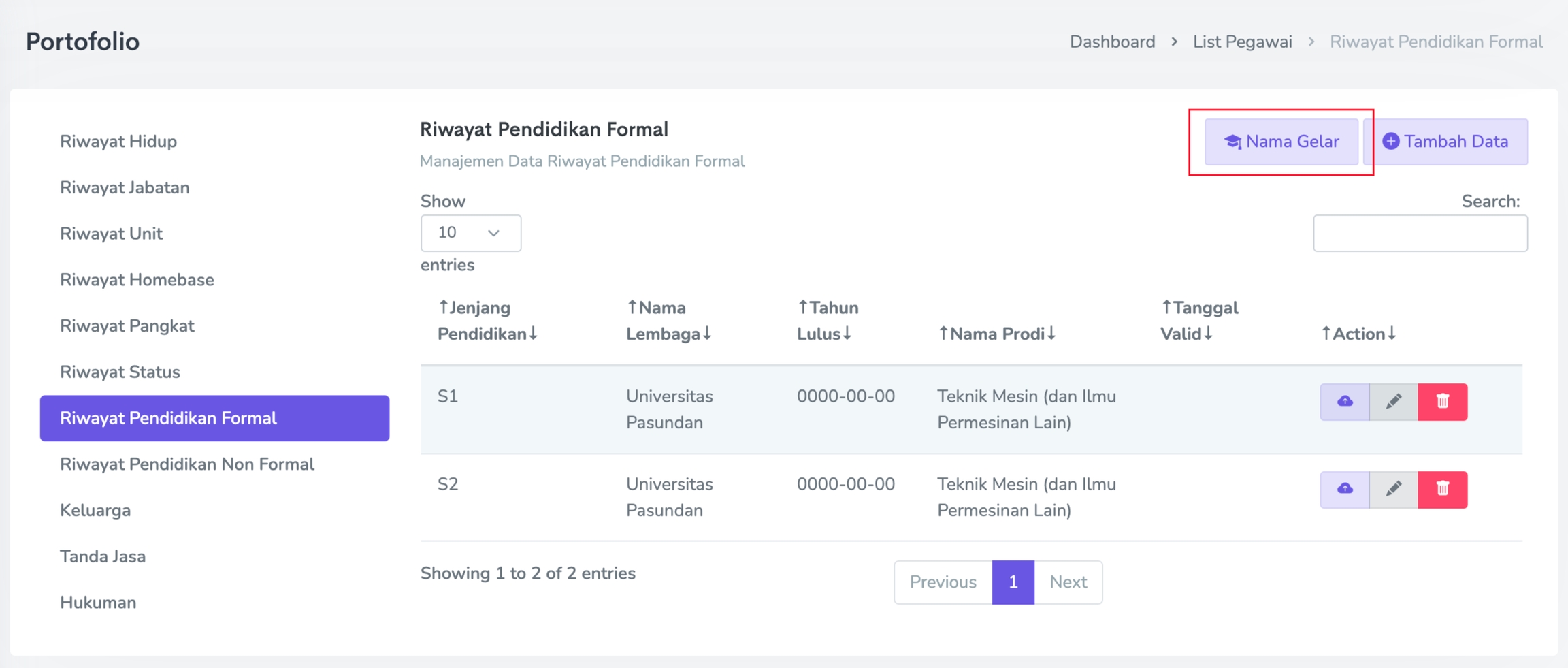Navigate to List Pegawai breadcrumb
Image resolution: width=1568 pixels, height=668 pixels.
tap(1242, 42)
